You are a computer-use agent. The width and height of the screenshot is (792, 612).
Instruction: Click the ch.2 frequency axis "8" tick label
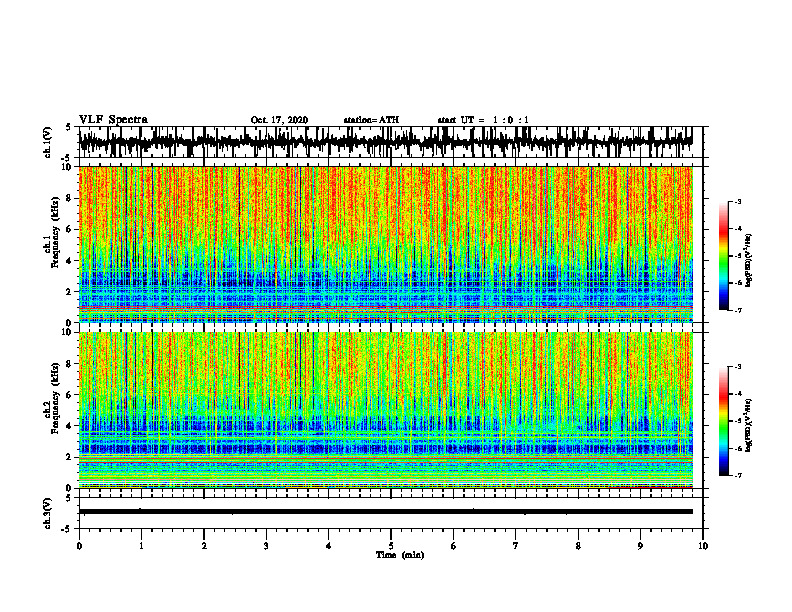coord(69,364)
